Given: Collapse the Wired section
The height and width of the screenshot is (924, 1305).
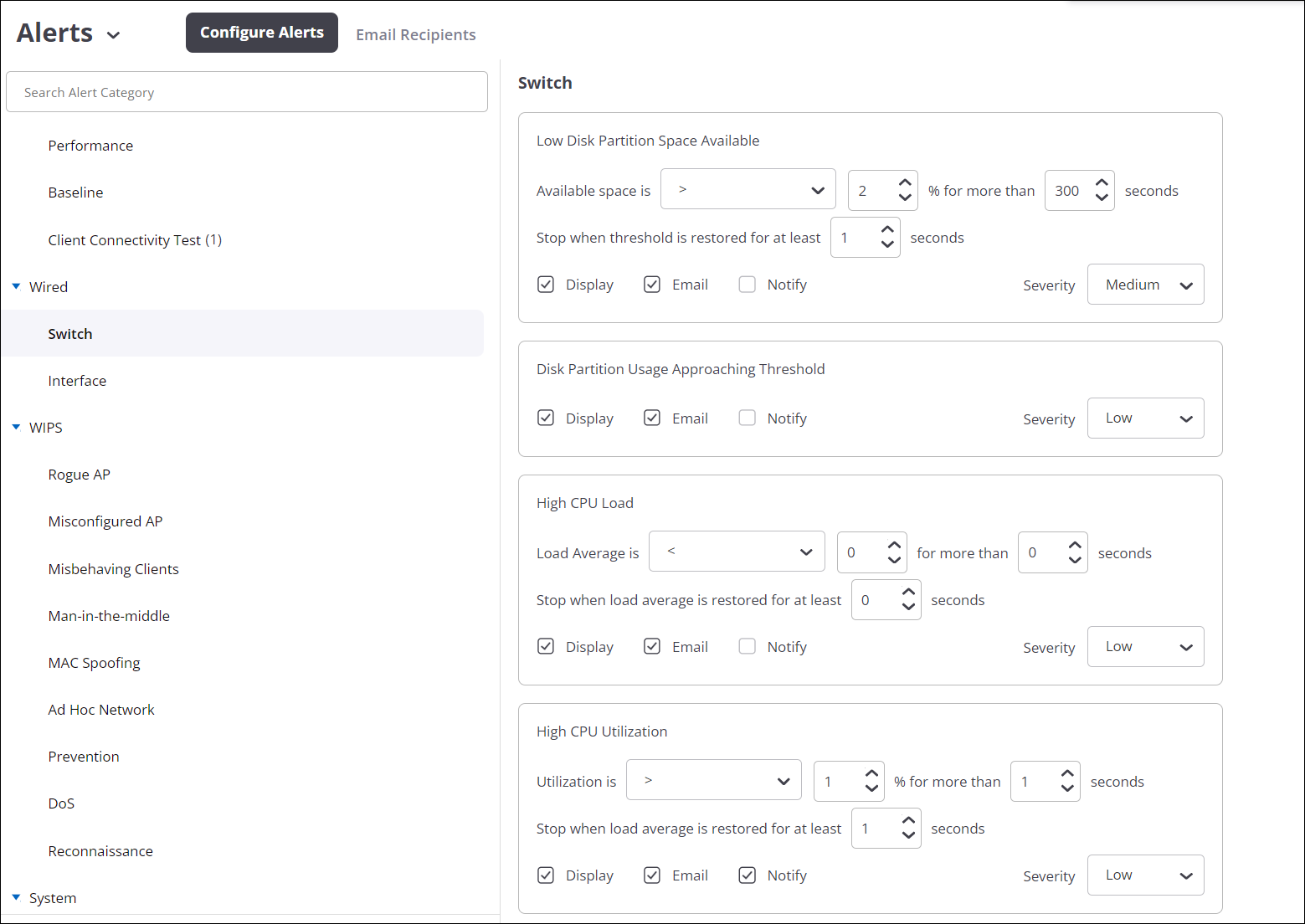Looking at the screenshot, I should coord(16,286).
